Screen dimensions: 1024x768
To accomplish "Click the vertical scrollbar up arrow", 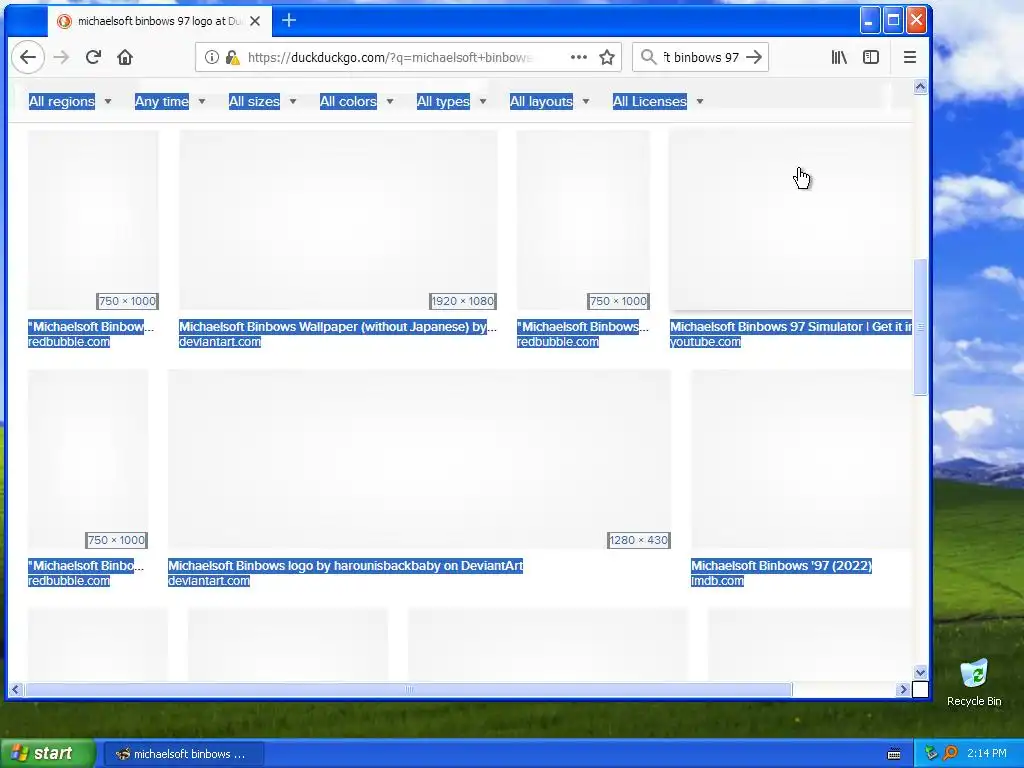I will [x=920, y=87].
